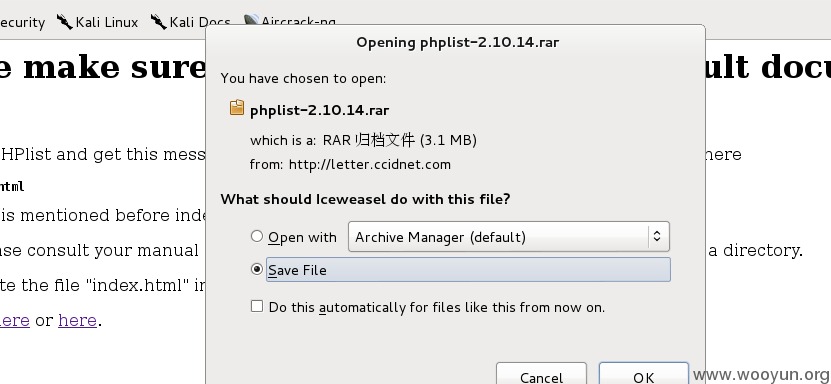Open the Kali Docs bookmark label
The width and height of the screenshot is (831, 384).
point(200,22)
